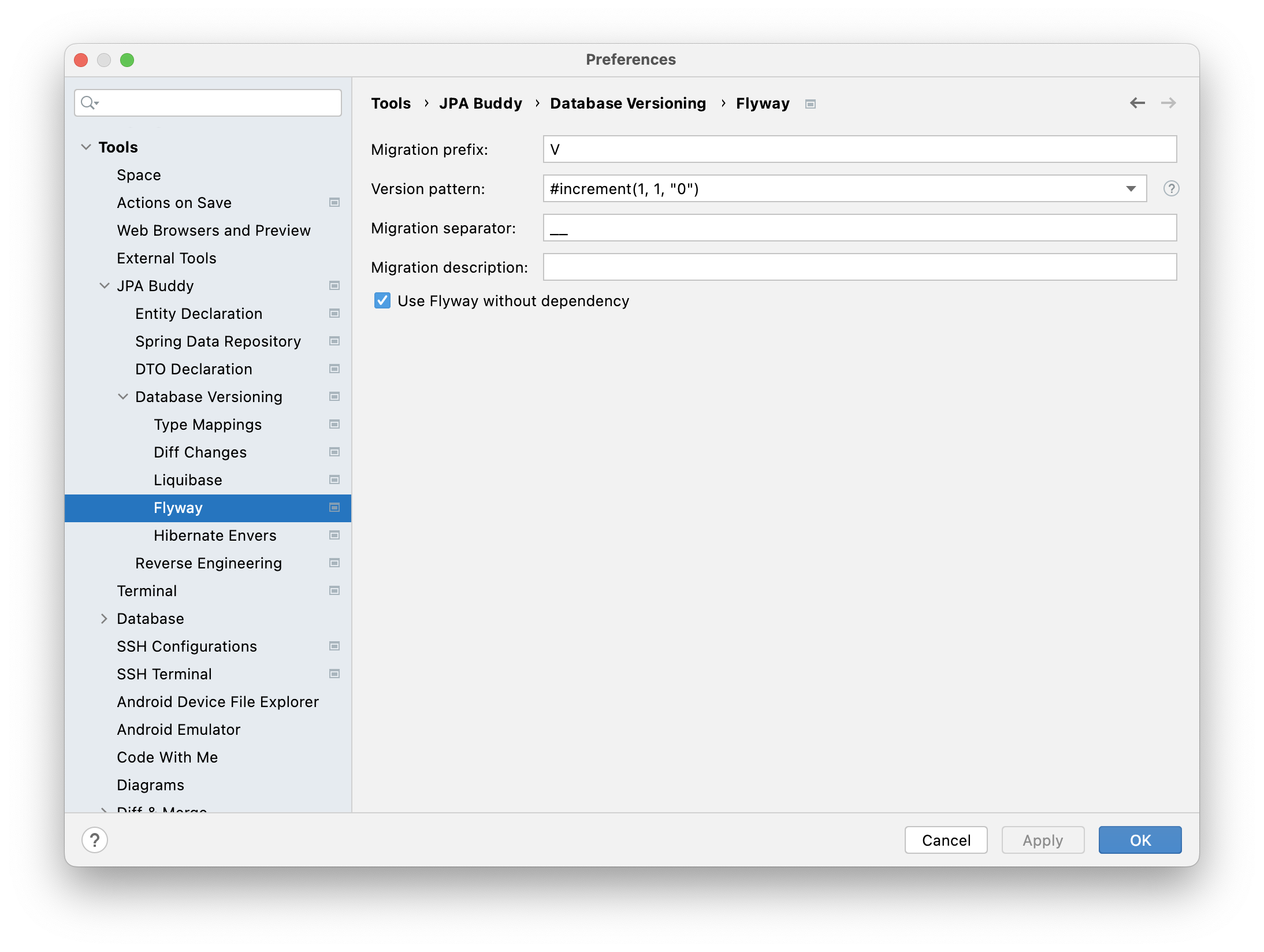Click the project settings icon on selected Flyway row
Screen dimensions: 1264x952
point(334,507)
